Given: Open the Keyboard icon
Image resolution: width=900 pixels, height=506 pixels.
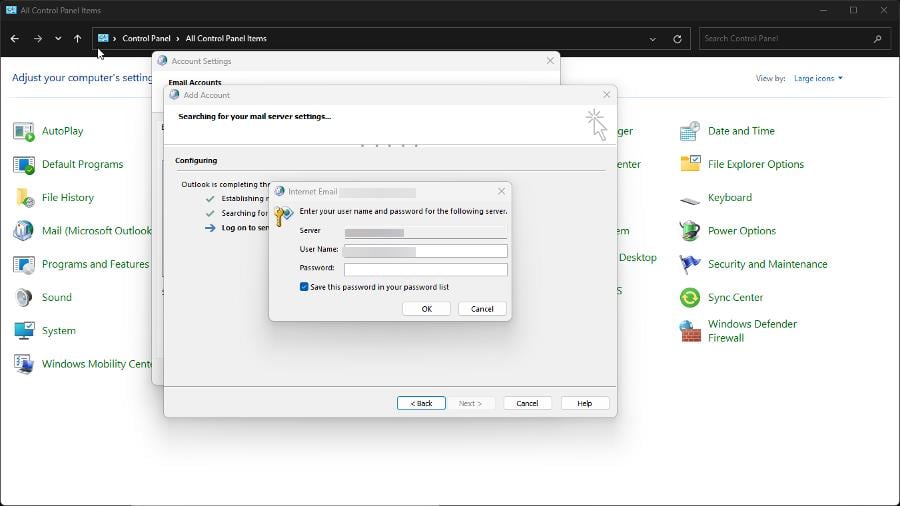Looking at the screenshot, I should point(690,199).
